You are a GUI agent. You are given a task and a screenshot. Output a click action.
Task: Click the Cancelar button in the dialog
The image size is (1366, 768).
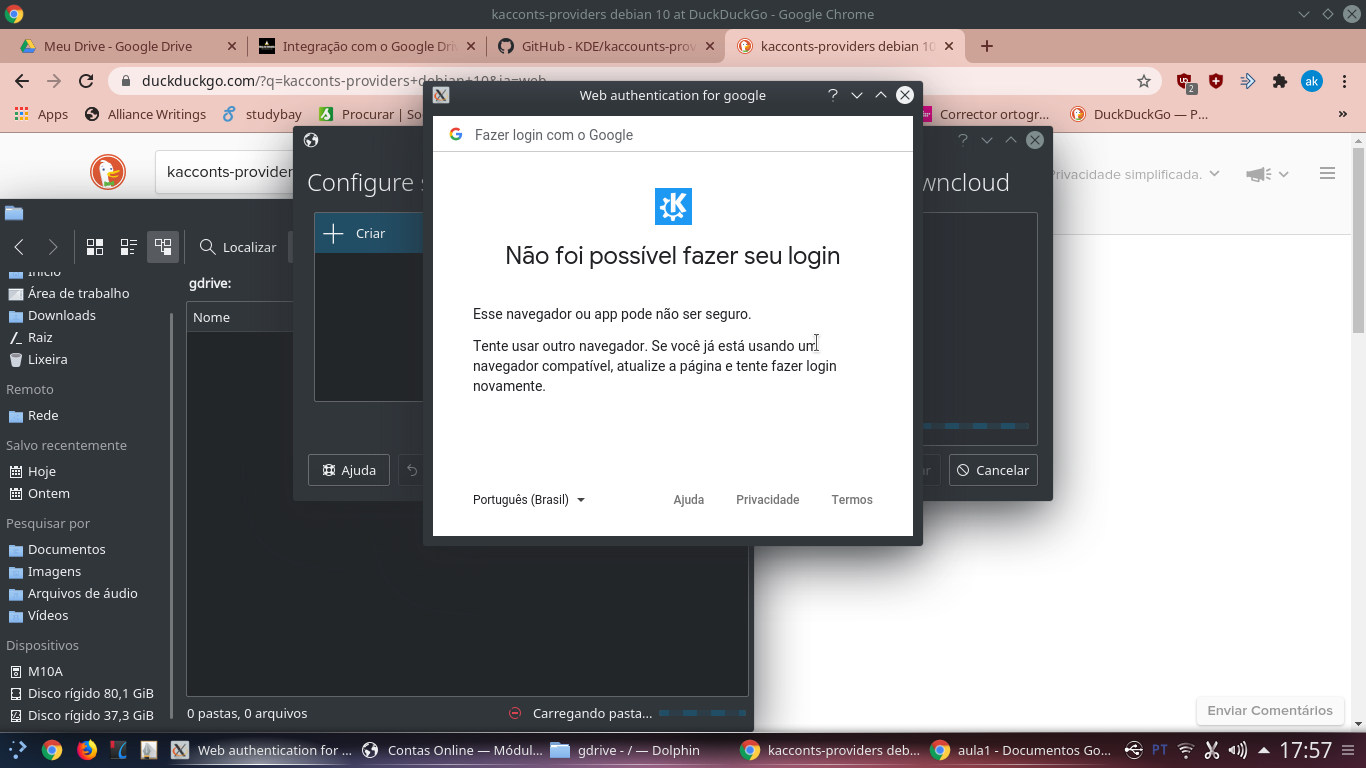point(992,470)
